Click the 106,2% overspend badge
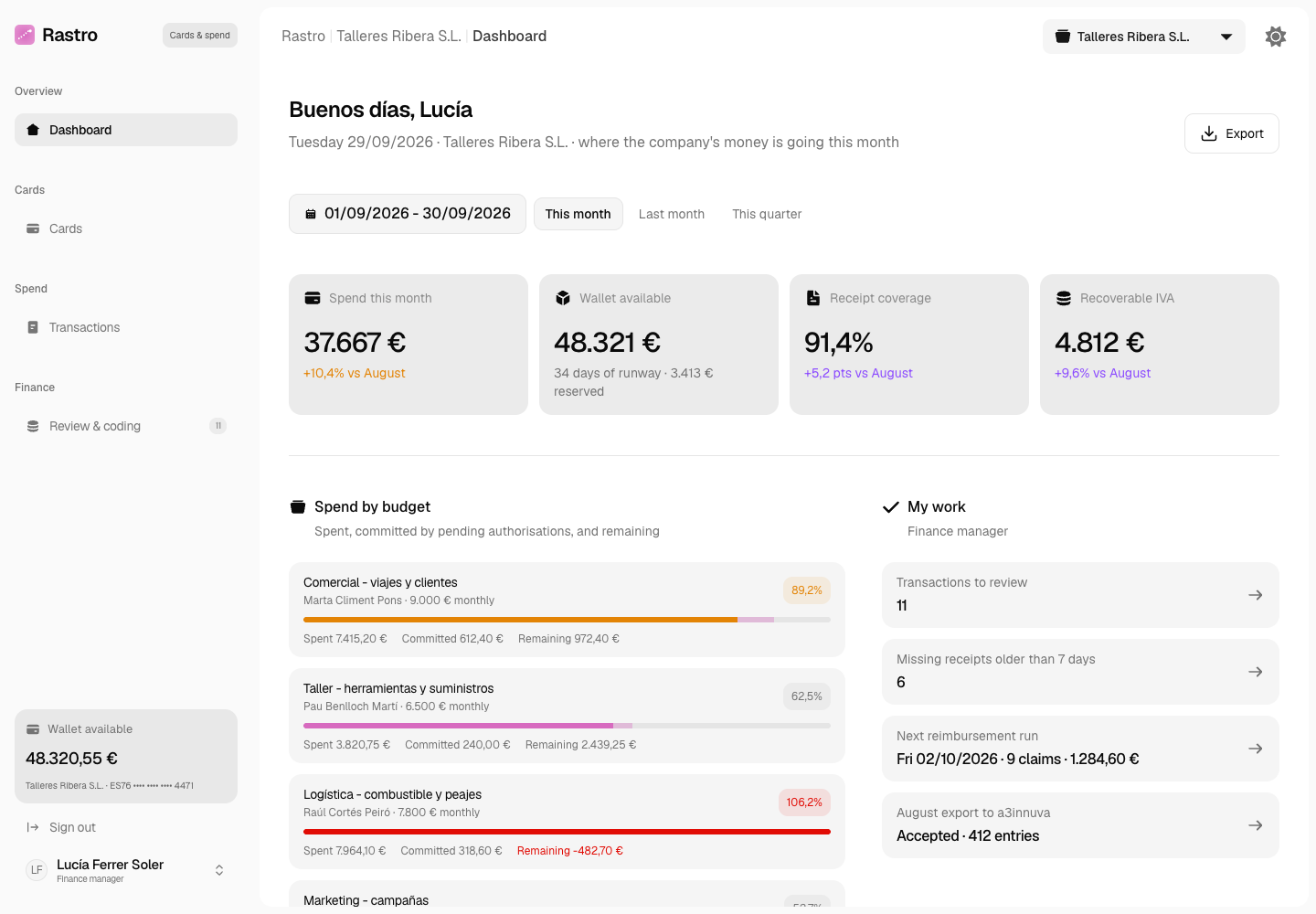Viewport: 1316px width, 914px height. [x=804, y=802]
